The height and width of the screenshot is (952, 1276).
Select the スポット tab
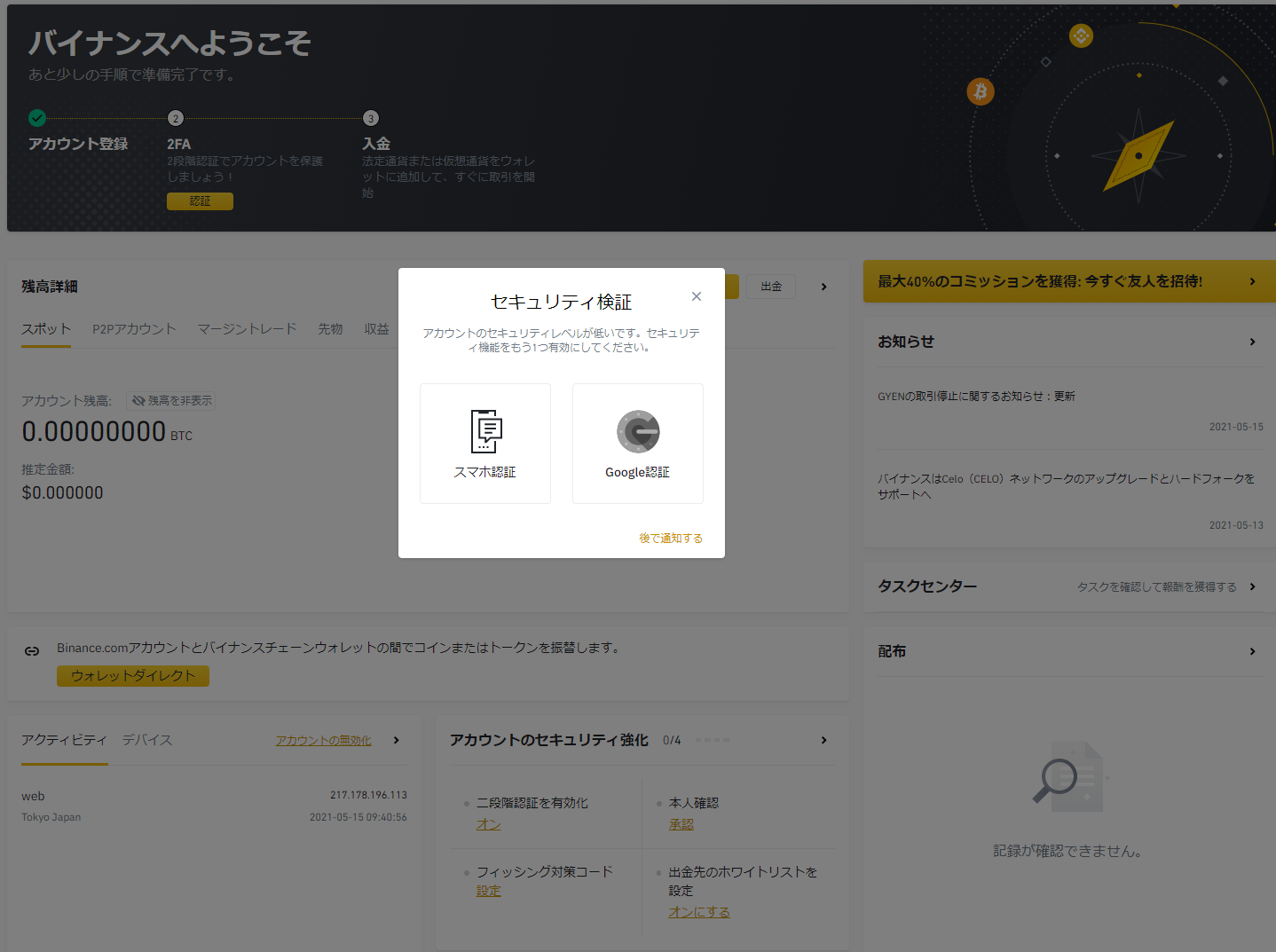[46, 329]
